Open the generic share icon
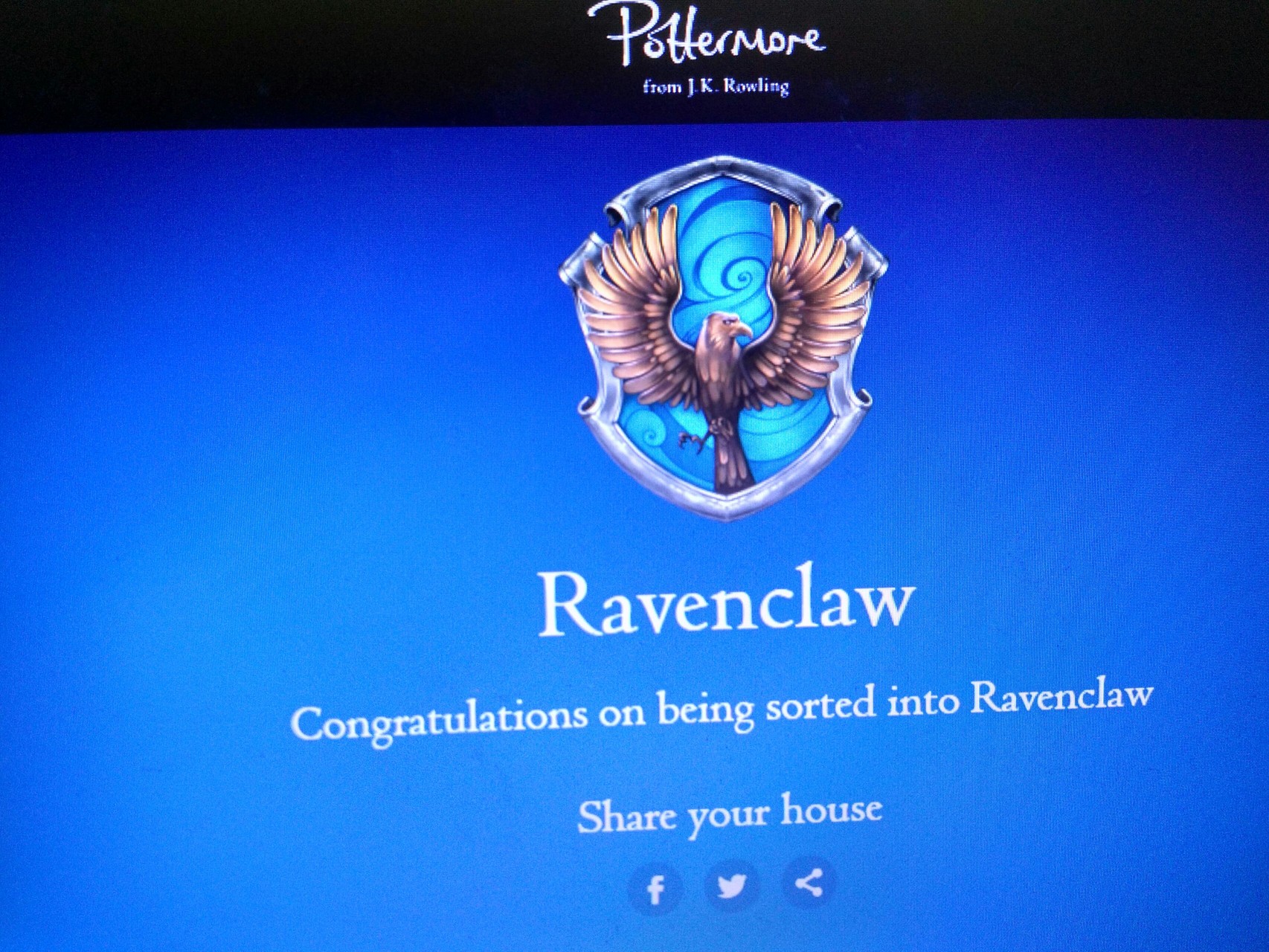The width and height of the screenshot is (1269, 952). click(x=809, y=883)
